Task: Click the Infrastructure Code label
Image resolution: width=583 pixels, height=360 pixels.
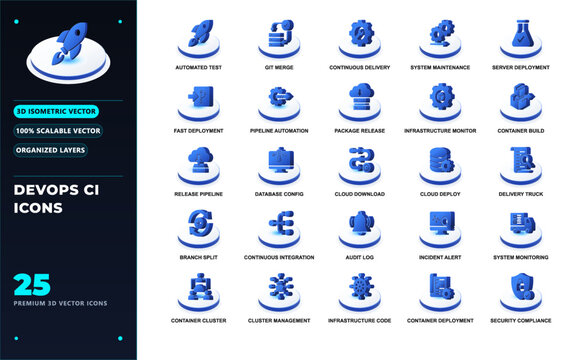Action: (360, 320)
